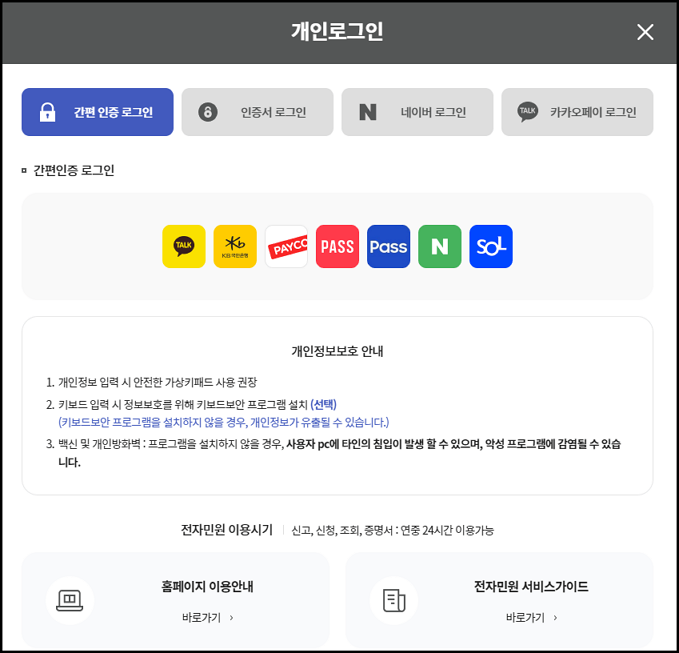Select blue Samsung Pass icon
This screenshot has height=653, width=679.
(388, 246)
